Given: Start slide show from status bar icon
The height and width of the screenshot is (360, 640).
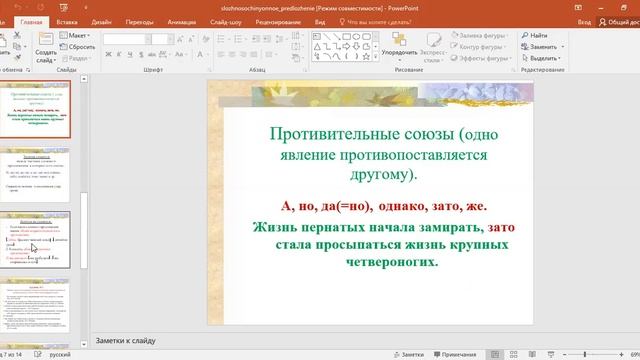Looking at the screenshot, I should [551, 354].
